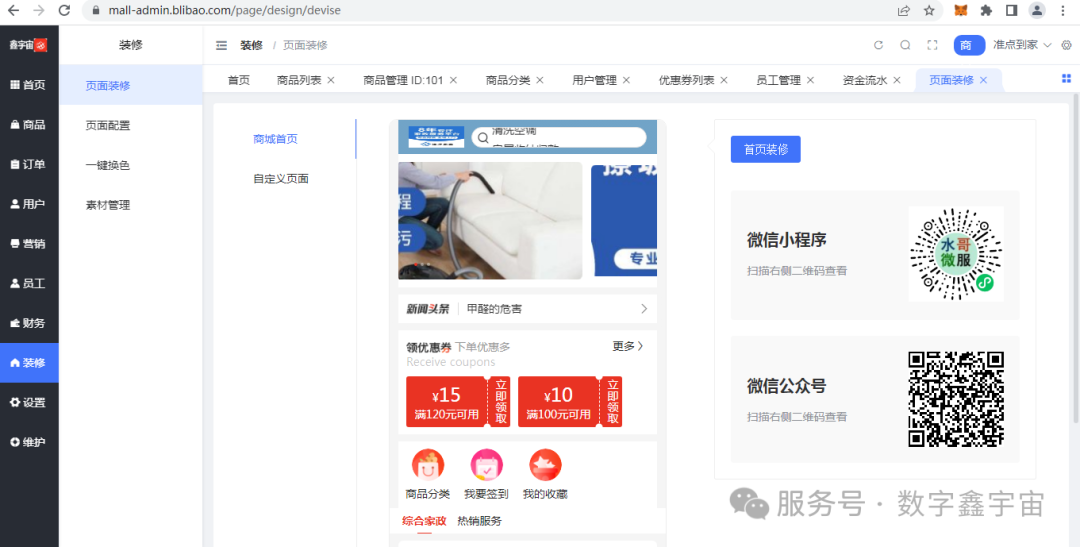Open the 员工 sidebar menu
This screenshot has height=547, width=1080.
tap(29, 283)
